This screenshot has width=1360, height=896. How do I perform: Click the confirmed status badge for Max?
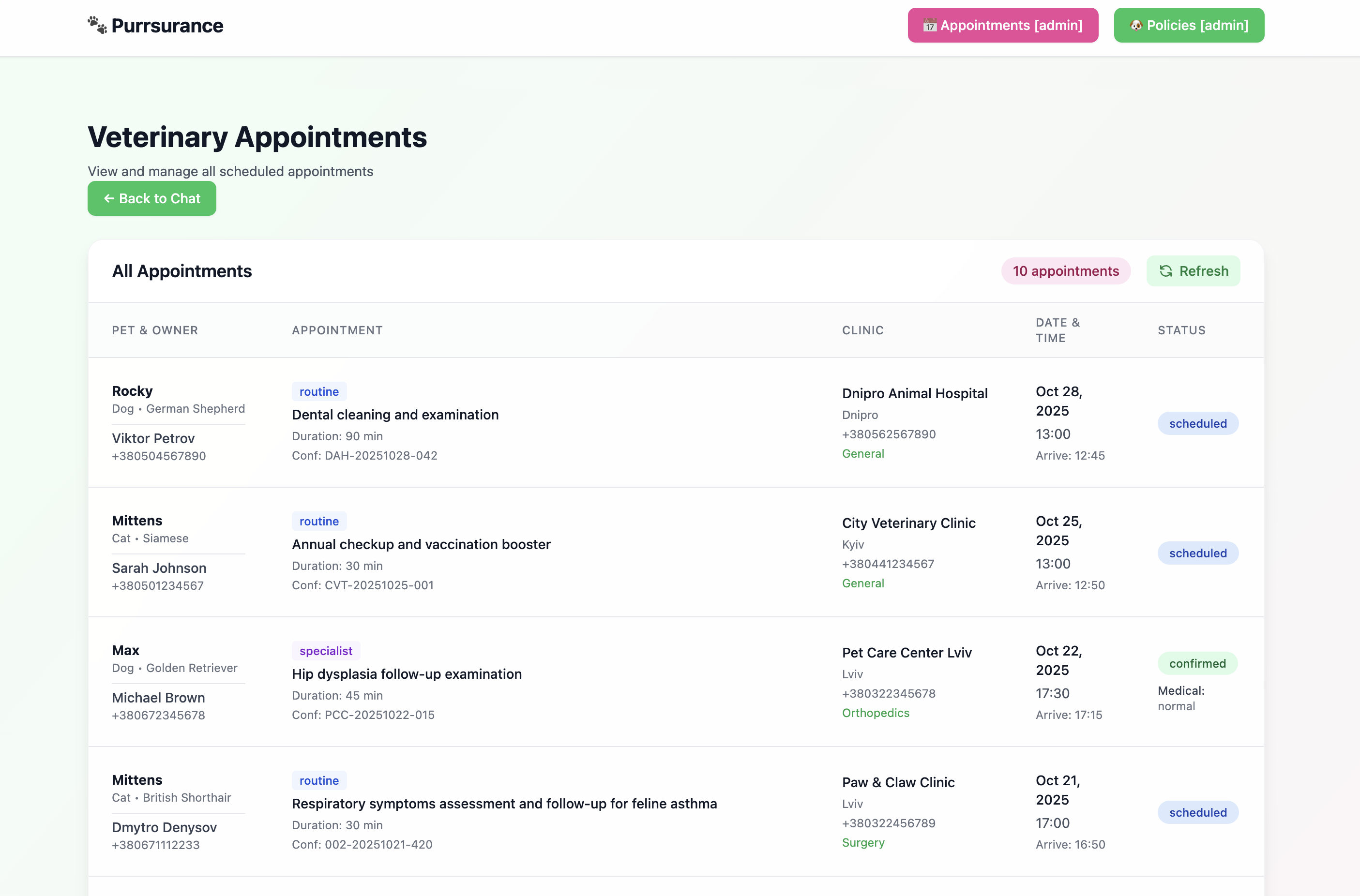[x=1197, y=663]
